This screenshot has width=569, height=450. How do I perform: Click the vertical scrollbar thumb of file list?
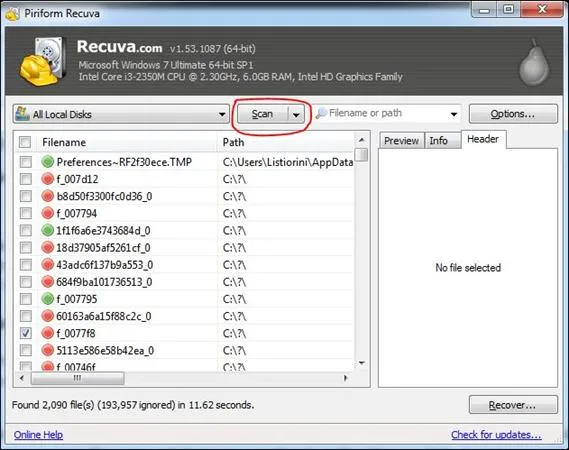[361, 155]
